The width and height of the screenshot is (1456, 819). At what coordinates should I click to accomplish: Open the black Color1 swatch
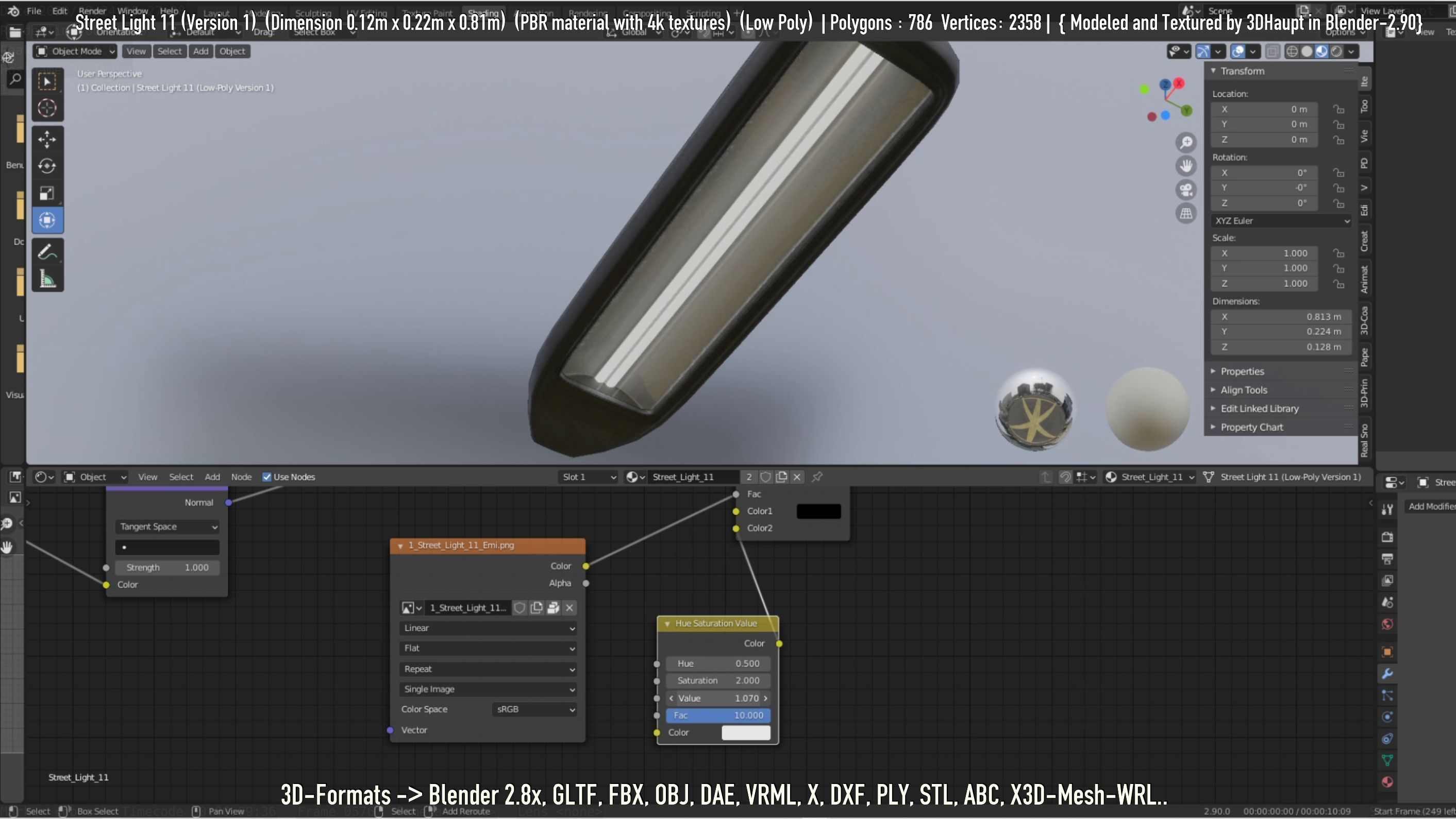click(818, 511)
